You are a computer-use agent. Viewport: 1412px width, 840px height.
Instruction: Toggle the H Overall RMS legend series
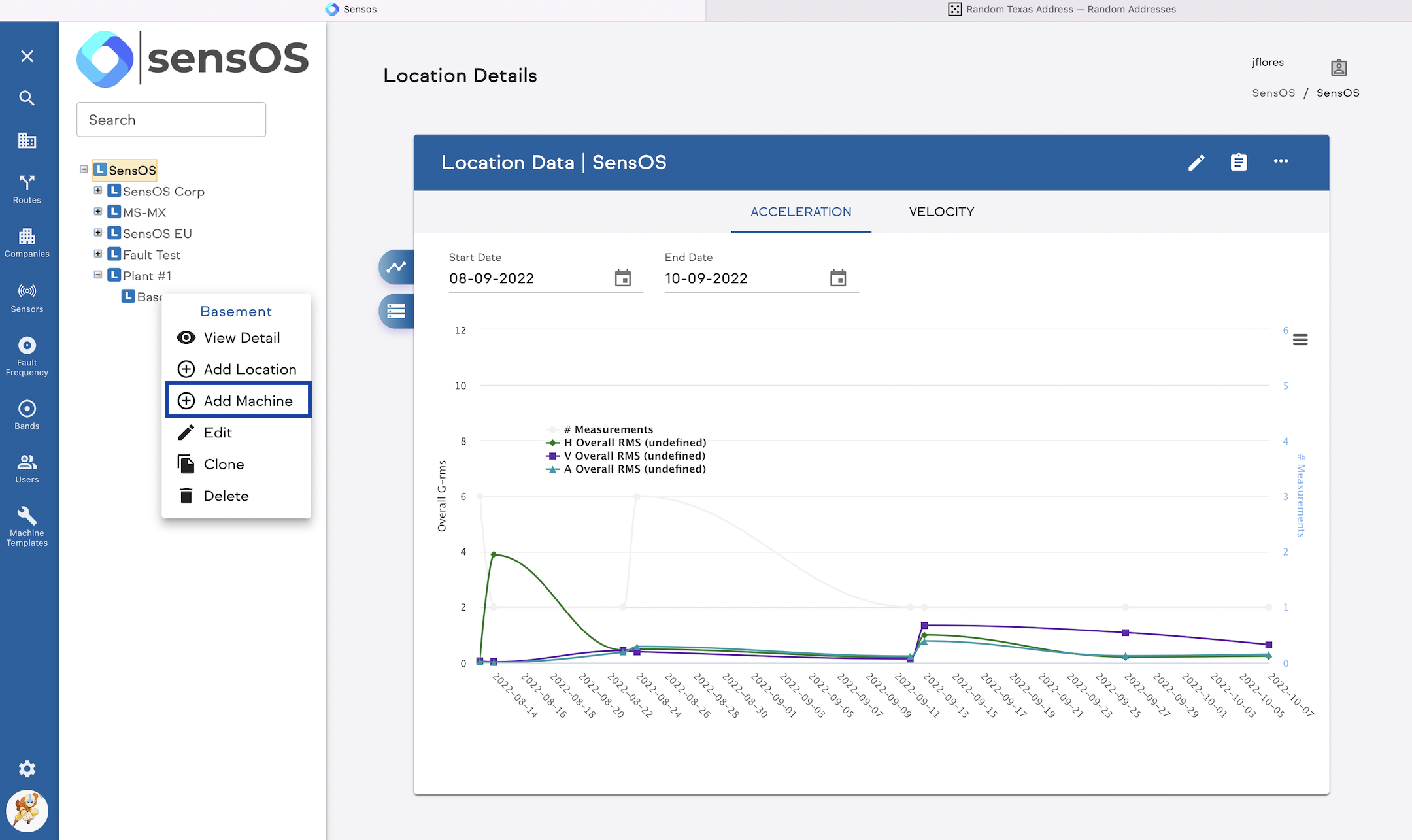626,443
